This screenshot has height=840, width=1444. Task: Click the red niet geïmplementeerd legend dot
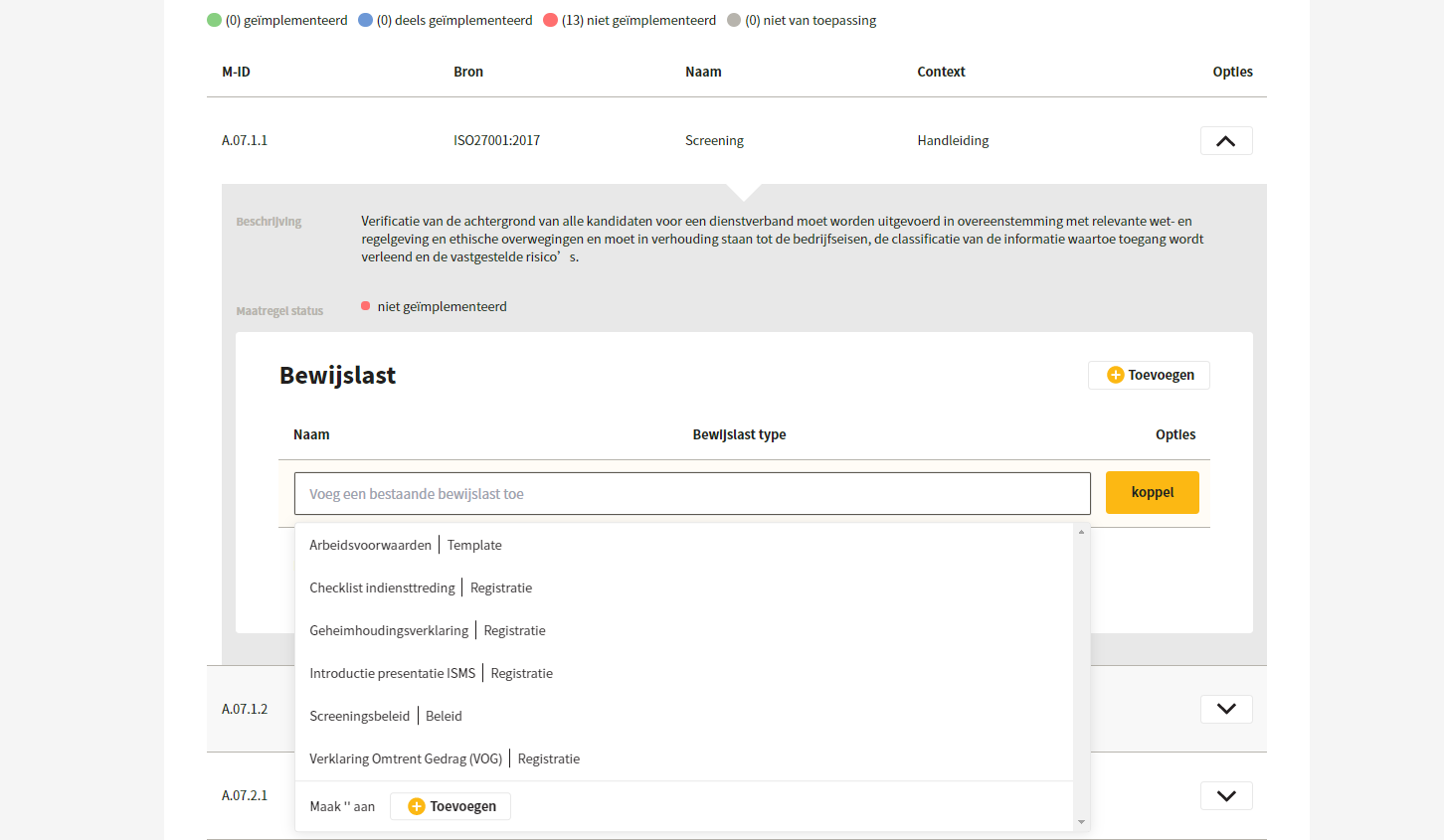550,20
